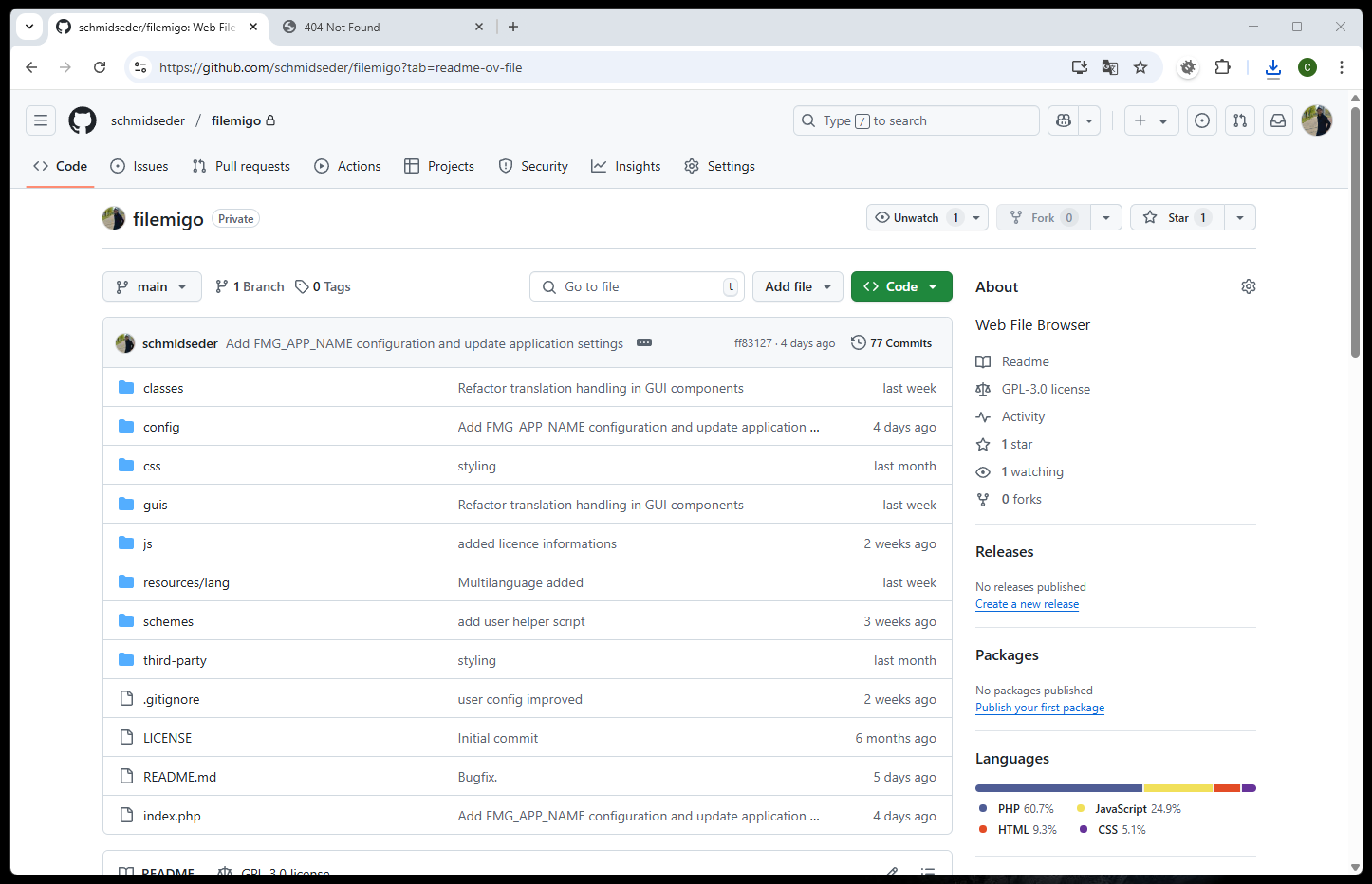Viewport: 1372px width, 884px height.
Task: Open the create new plus dropdown
Action: [x=1151, y=120]
